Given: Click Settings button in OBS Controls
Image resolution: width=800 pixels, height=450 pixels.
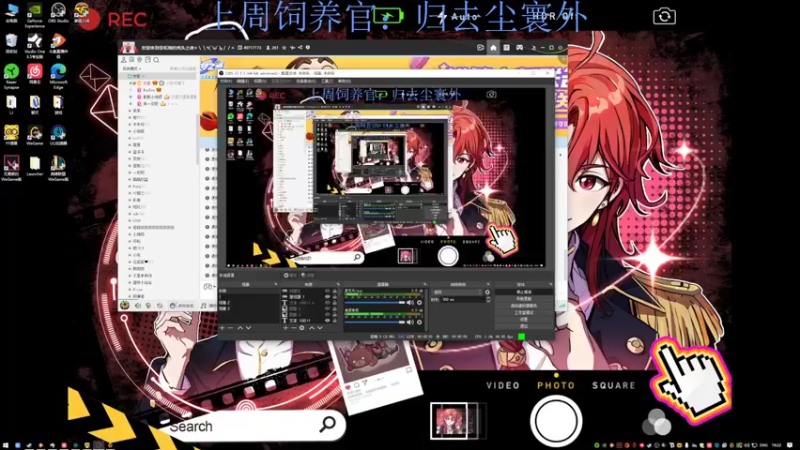Looking at the screenshot, I should [524, 319].
